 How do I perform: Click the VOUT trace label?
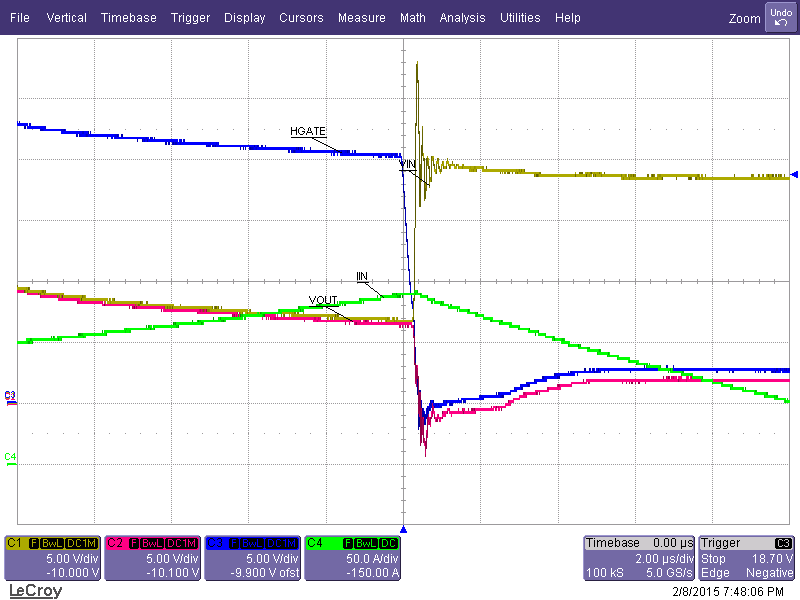(x=323, y=299)
